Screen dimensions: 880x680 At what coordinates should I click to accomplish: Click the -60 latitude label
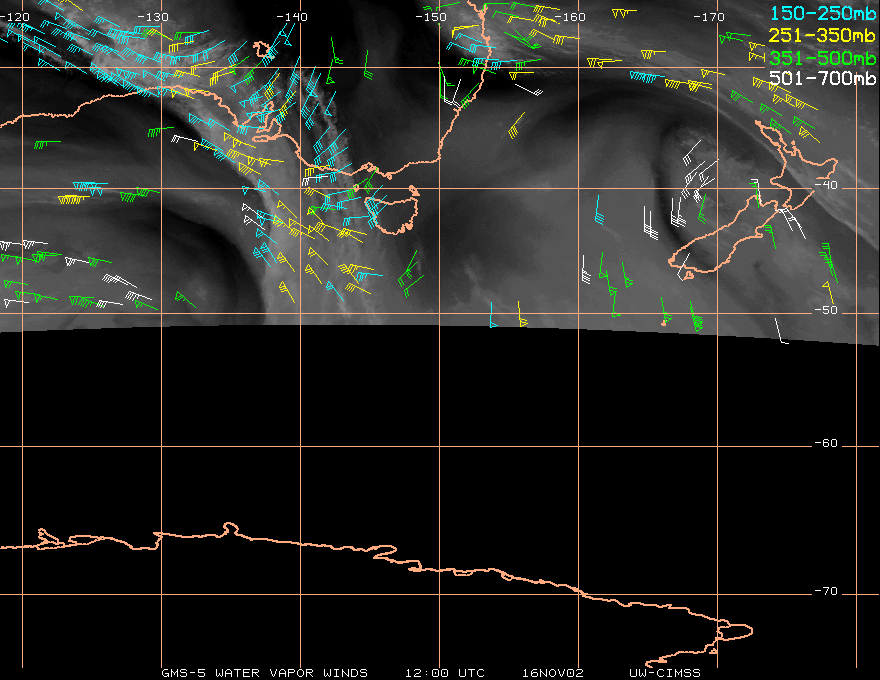click(826, 443)
